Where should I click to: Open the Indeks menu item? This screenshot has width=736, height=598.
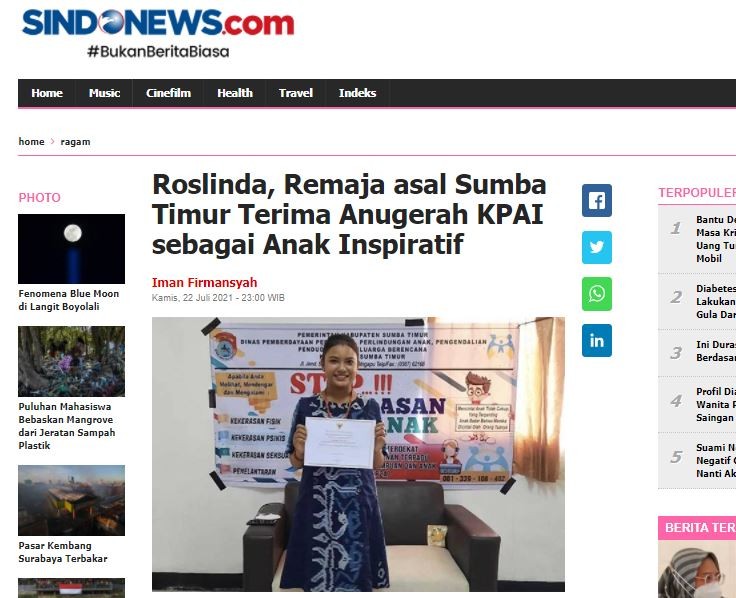[x=357, y=93]
